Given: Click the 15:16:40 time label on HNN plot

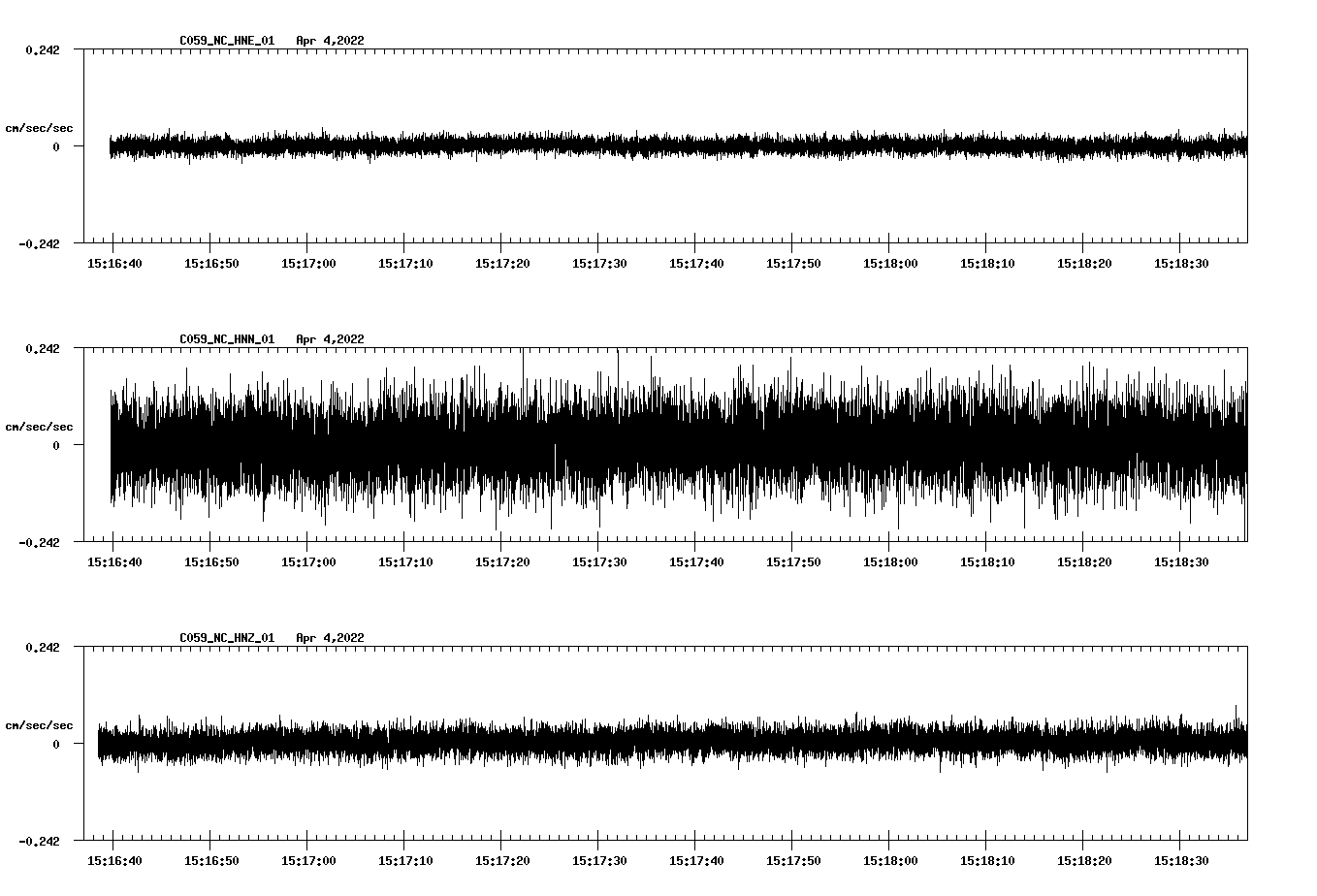Looking at the screenshot, I should (x=114, y=562).
